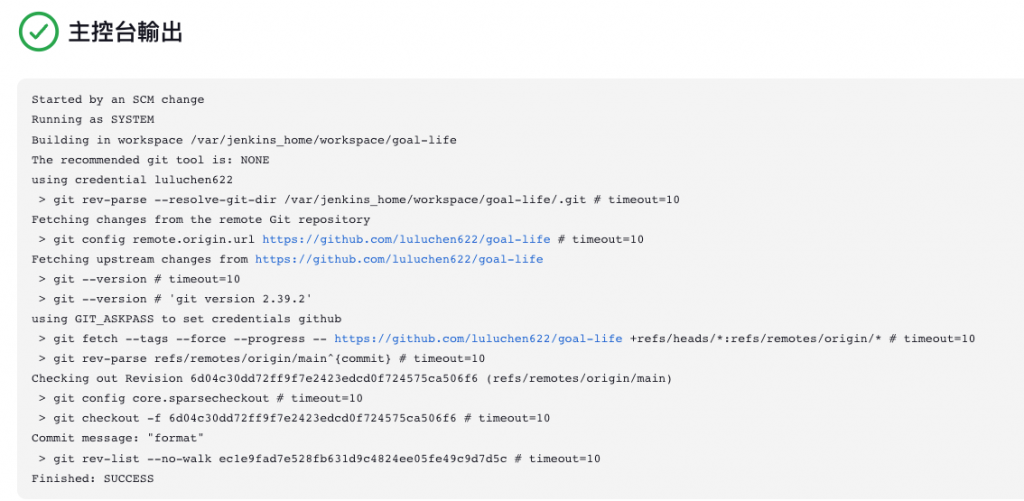Click the 'Checking out Revision' line
The width and height of the screenshot is (1024, 501).
(x=352, y=379)
